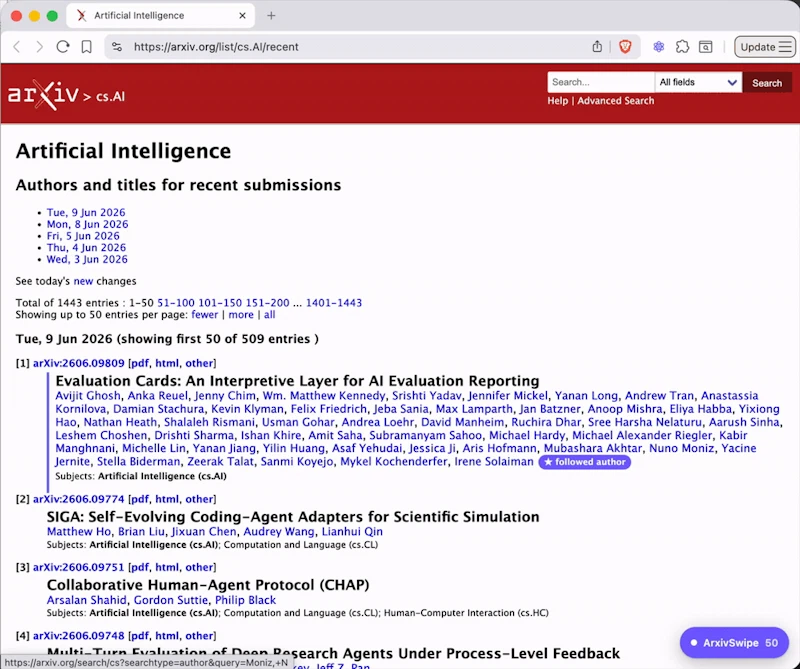Go to entries 51-100
Viewport: 800px width, 669px height.
point(176,303)
